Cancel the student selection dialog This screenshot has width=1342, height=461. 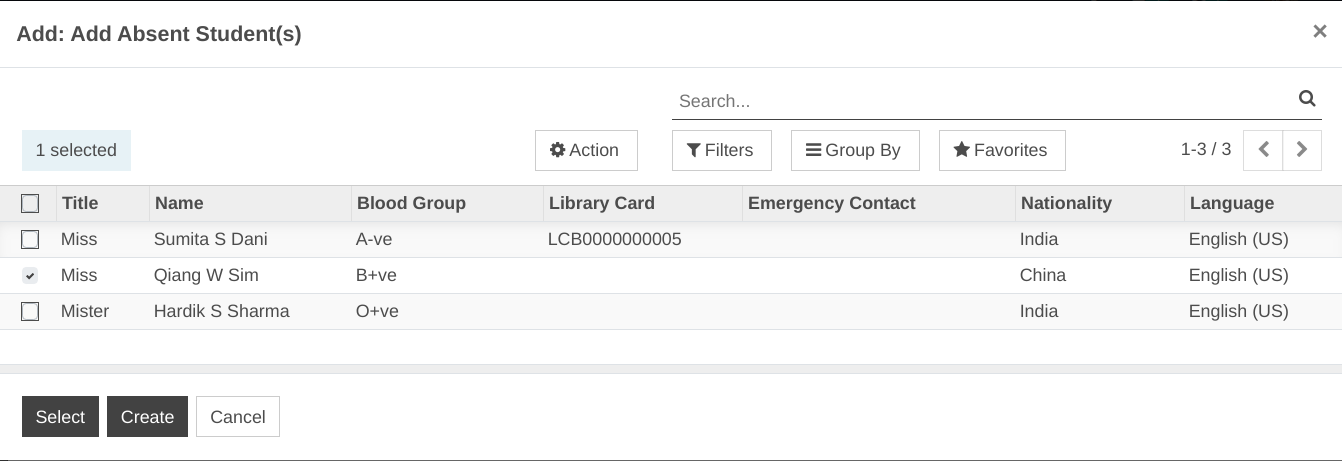pyautogui.click(x=238, y=417)
